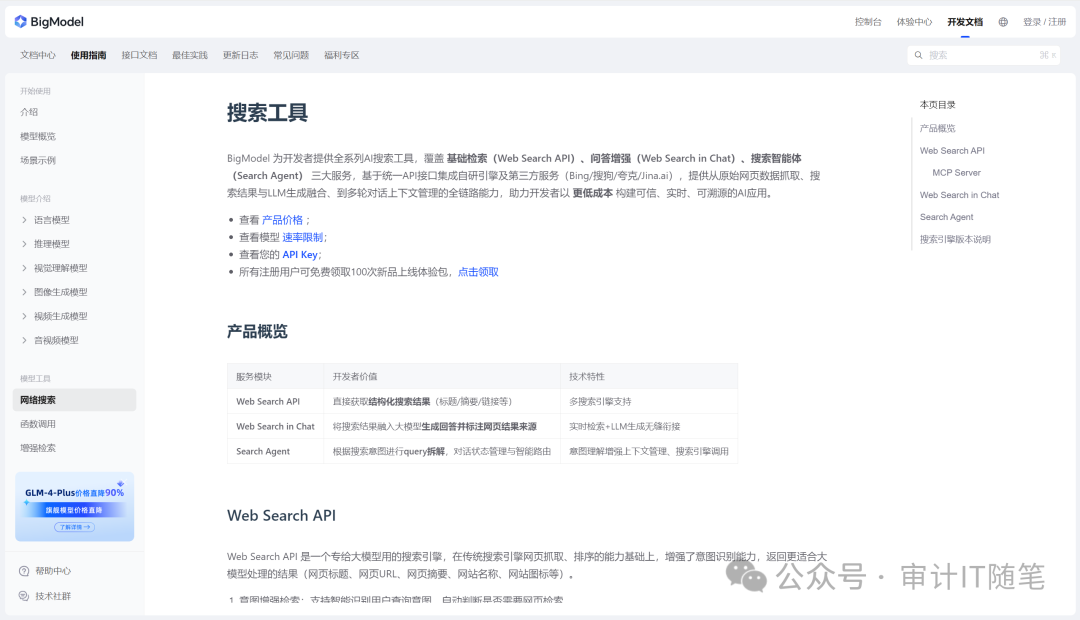Expand 音视频模型 section
The height and width of the screenshot is (620, 1080).
tap(24, 340)
